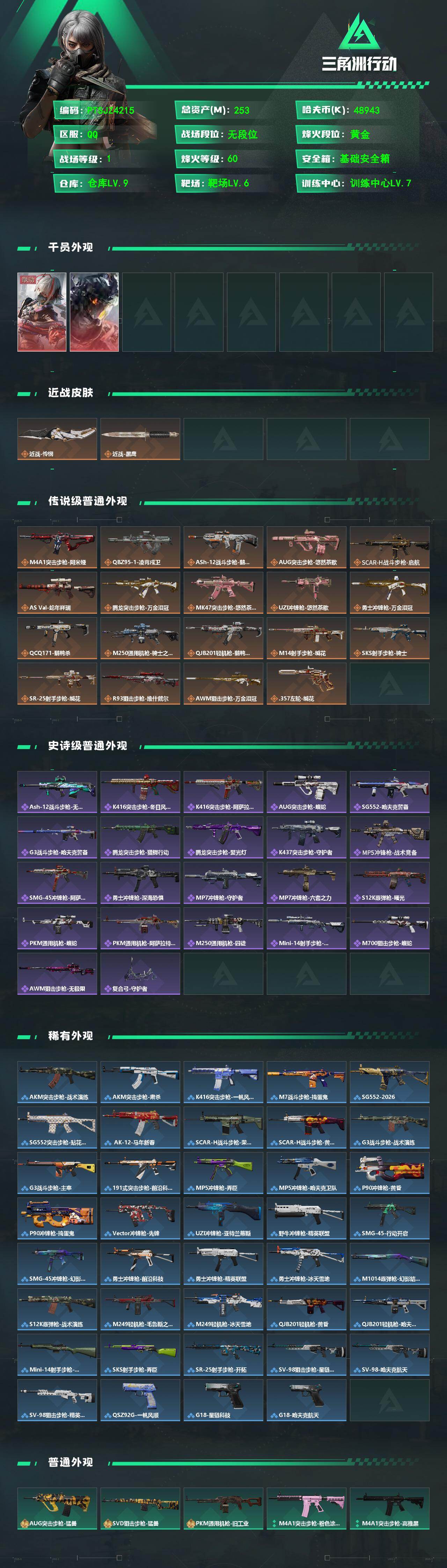The height and width of the screenshot is (1568, 447).
Task: Pick the QSZ92G pistol skin
Action: tap(140, 1400)
